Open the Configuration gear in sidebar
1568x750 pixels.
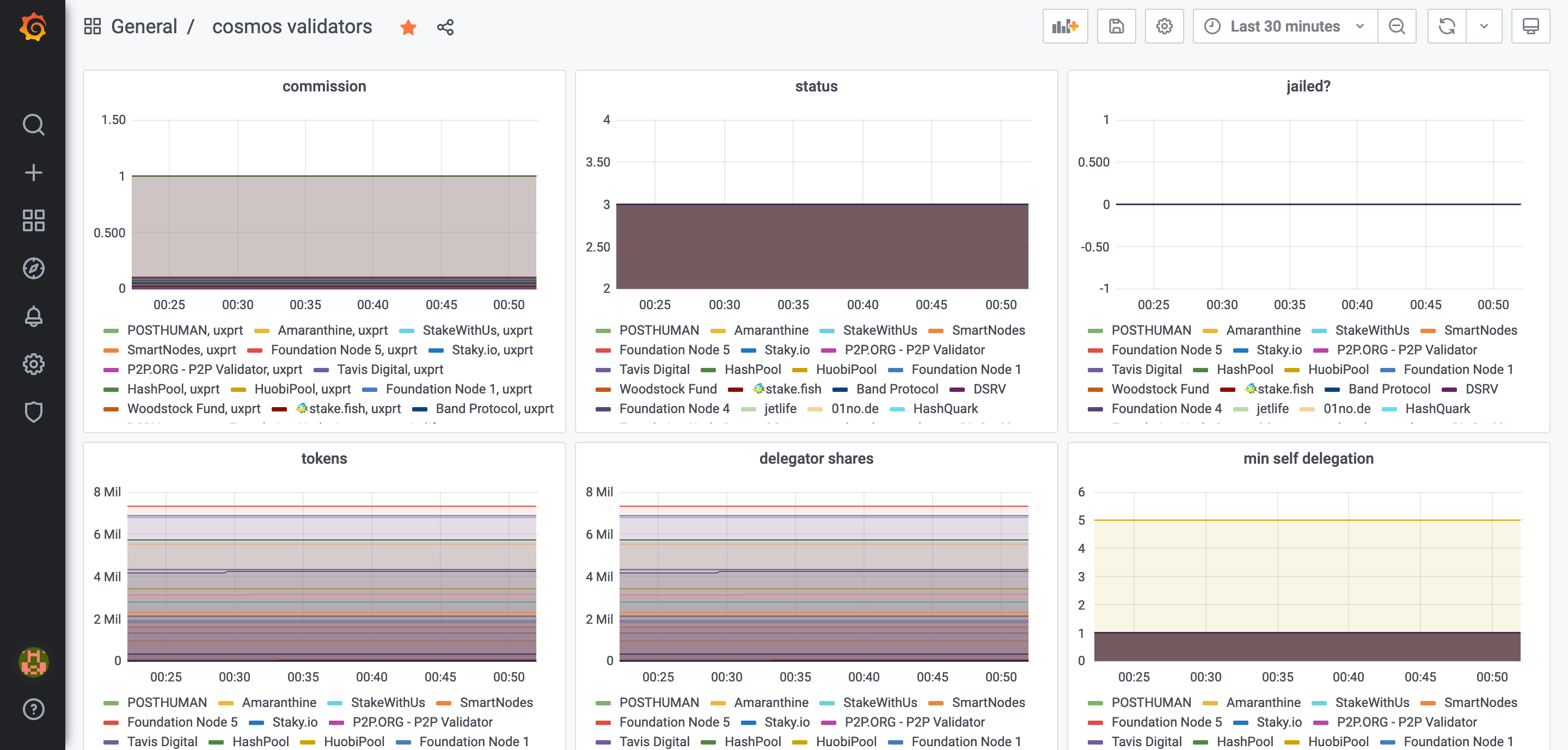tap(33, 364)
